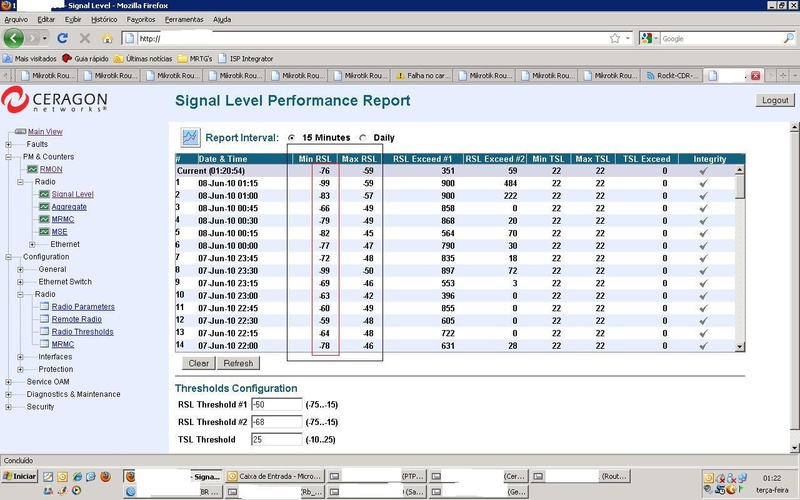Viewport: 800px width, 500px height.
Task: Open the Histórico menu
Action: pyautogui.click(x=104, y=19)
